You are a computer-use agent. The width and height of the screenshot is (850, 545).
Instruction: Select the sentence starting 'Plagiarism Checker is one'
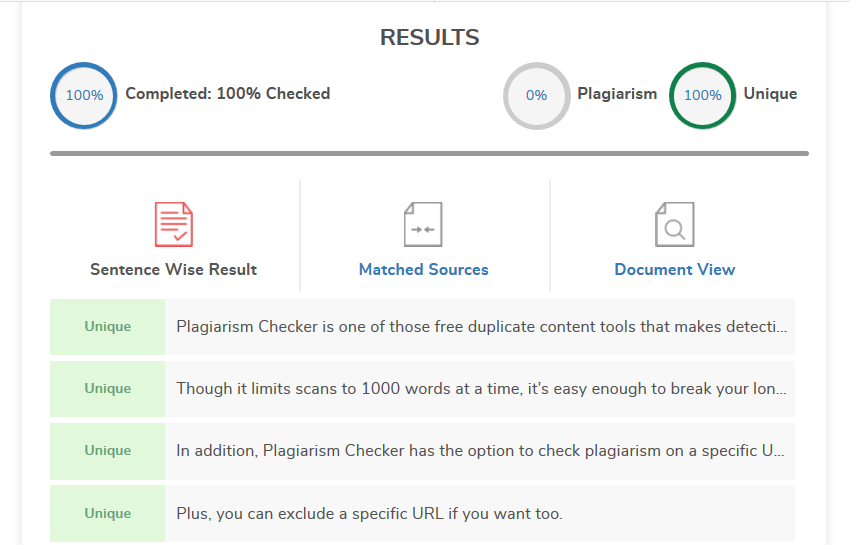480,327
